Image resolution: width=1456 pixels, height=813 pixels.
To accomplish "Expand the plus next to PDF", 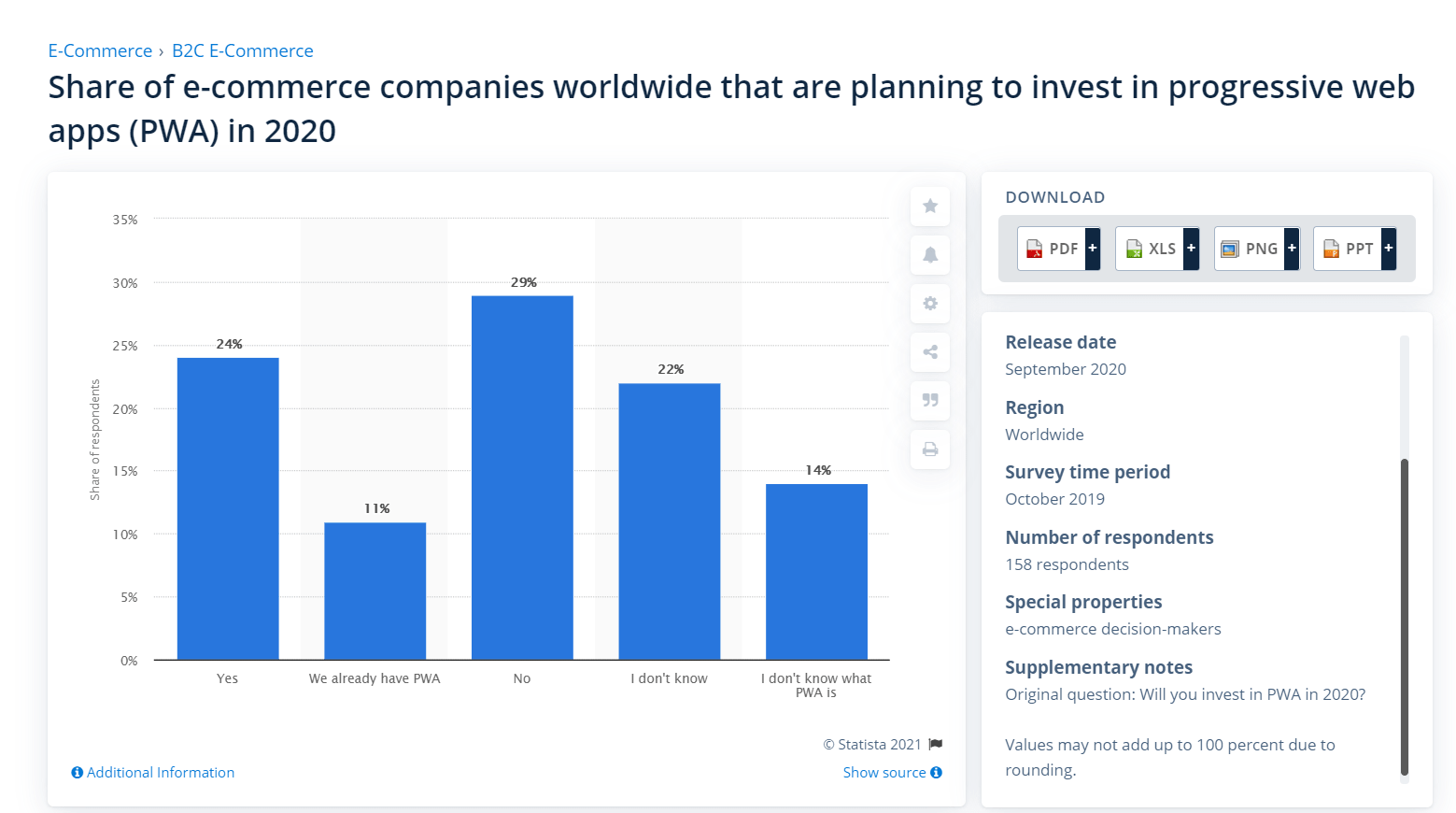I will coord(1093,249).
